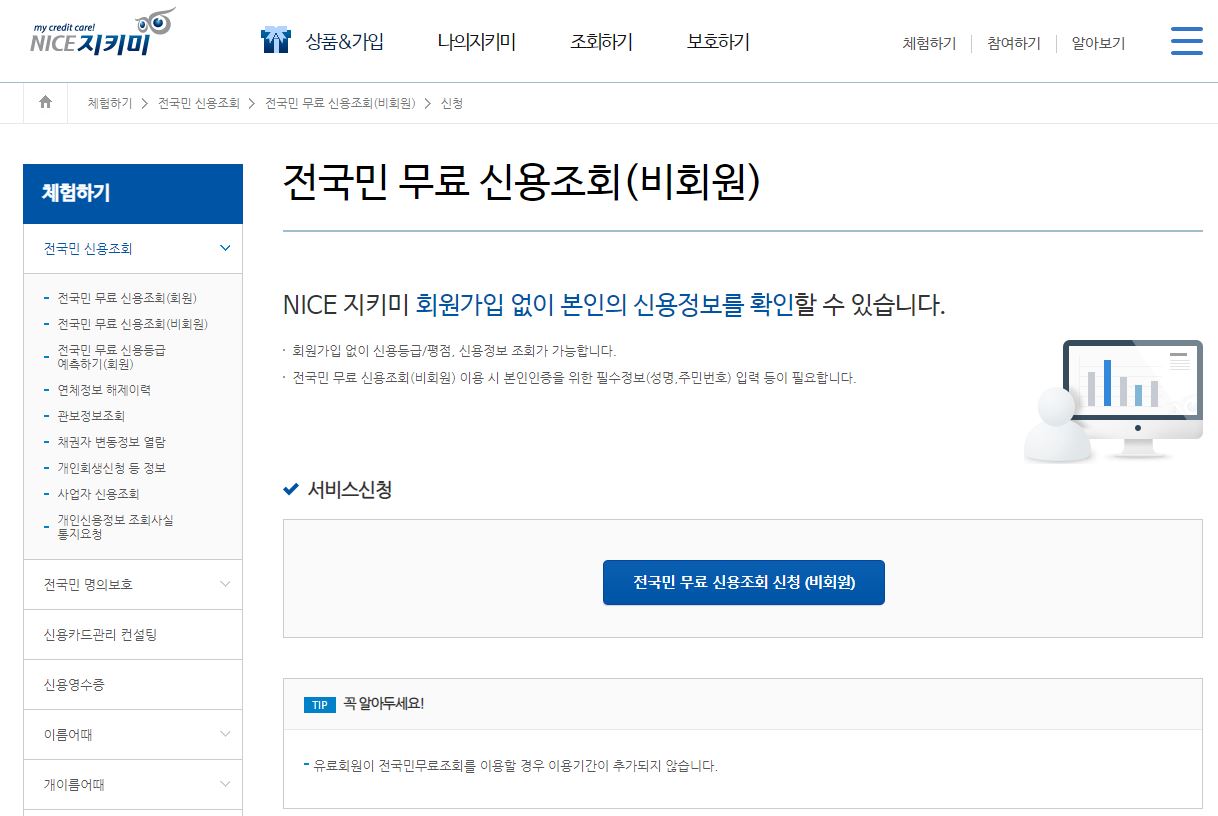
Task: Open the 상품&가입 menu
Action: pos(344,42)
